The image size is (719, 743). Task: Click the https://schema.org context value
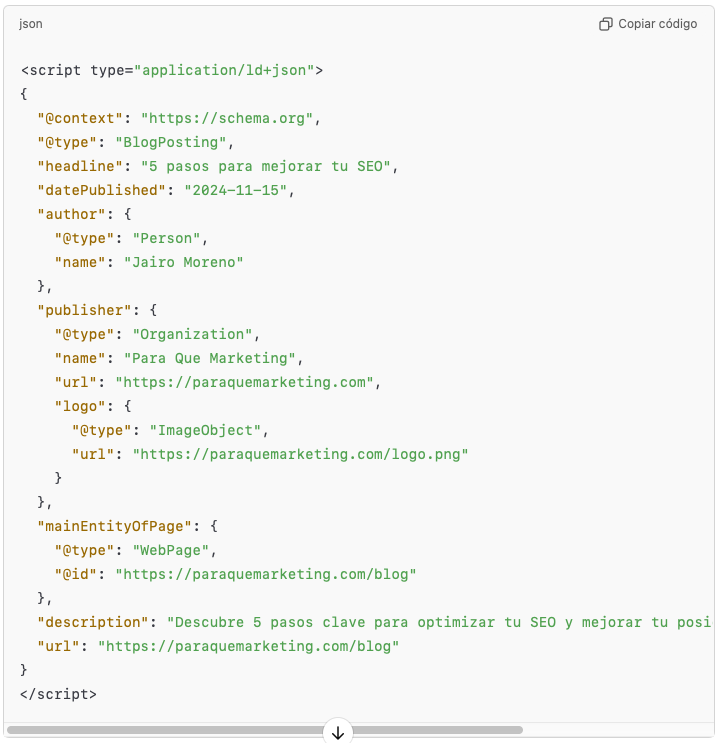coord(227,118)
